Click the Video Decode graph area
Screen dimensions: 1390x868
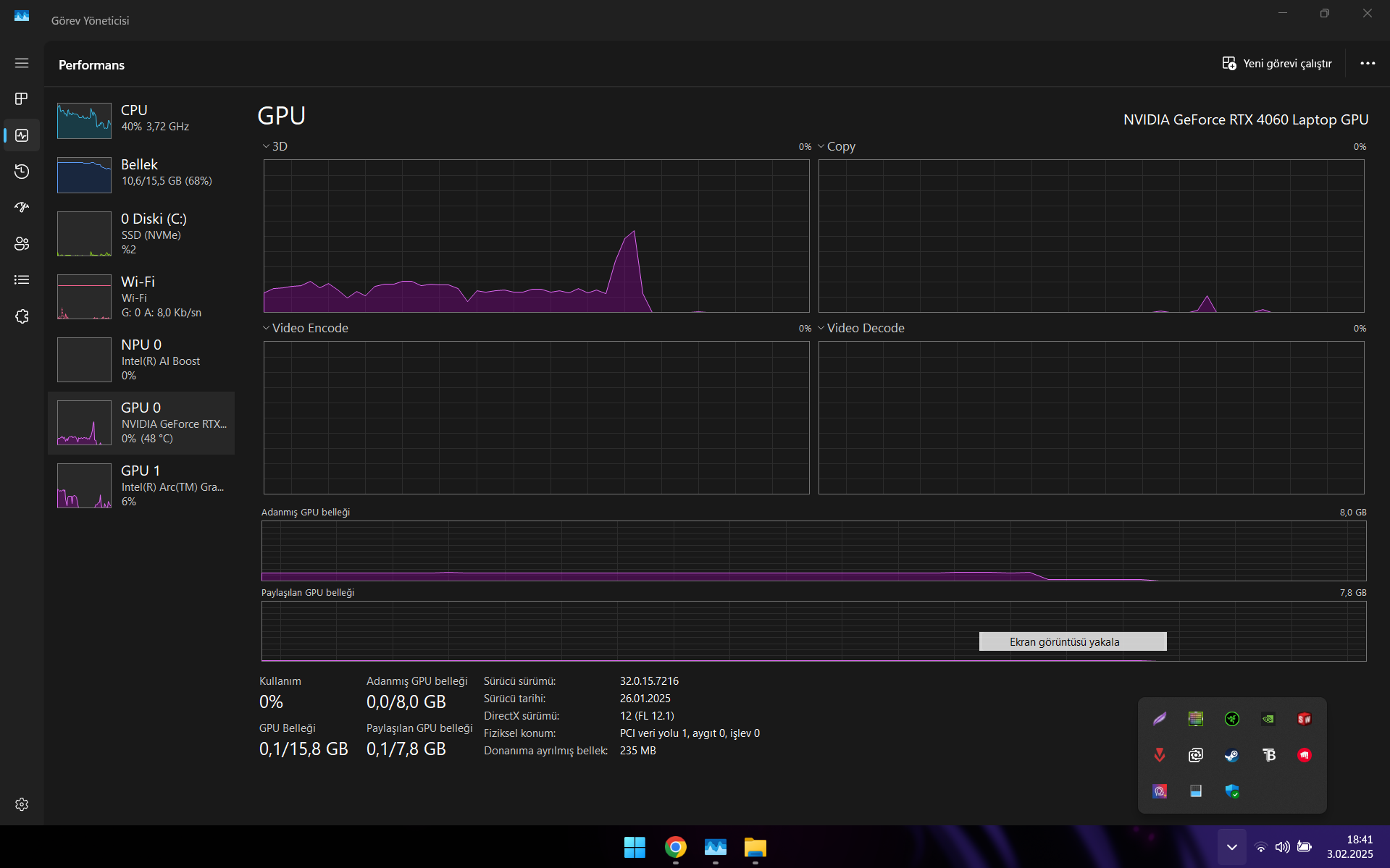(1092, 418)
